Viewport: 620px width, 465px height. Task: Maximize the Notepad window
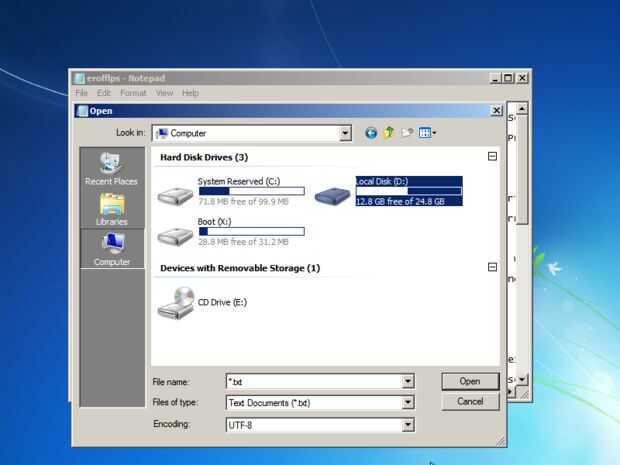point(508,78)
